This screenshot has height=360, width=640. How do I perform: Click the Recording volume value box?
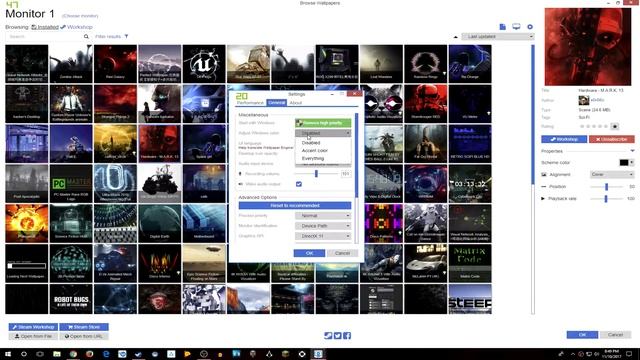(x=346, y=174)
